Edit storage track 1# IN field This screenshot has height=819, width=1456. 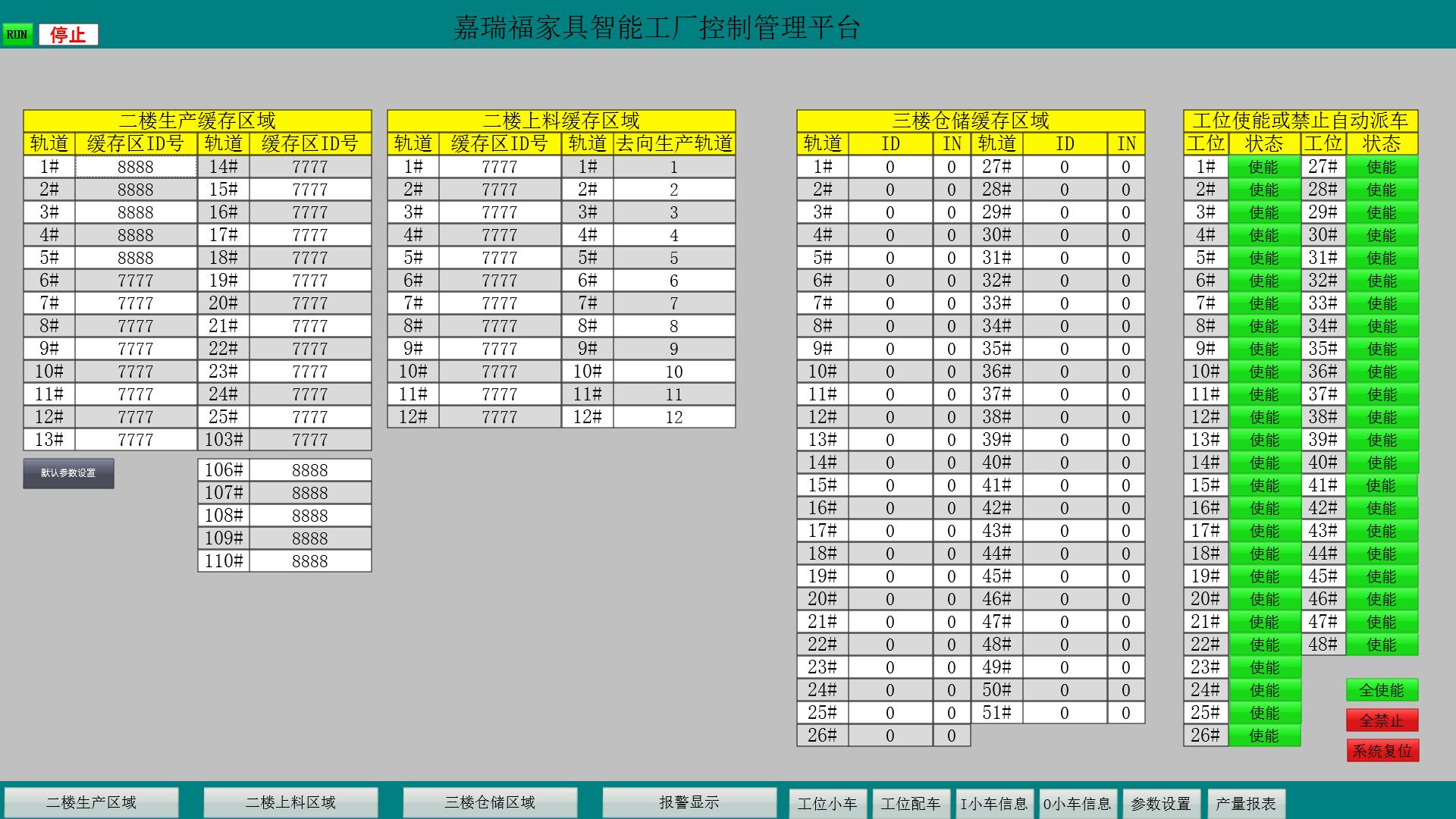click(x=952, y=167)
